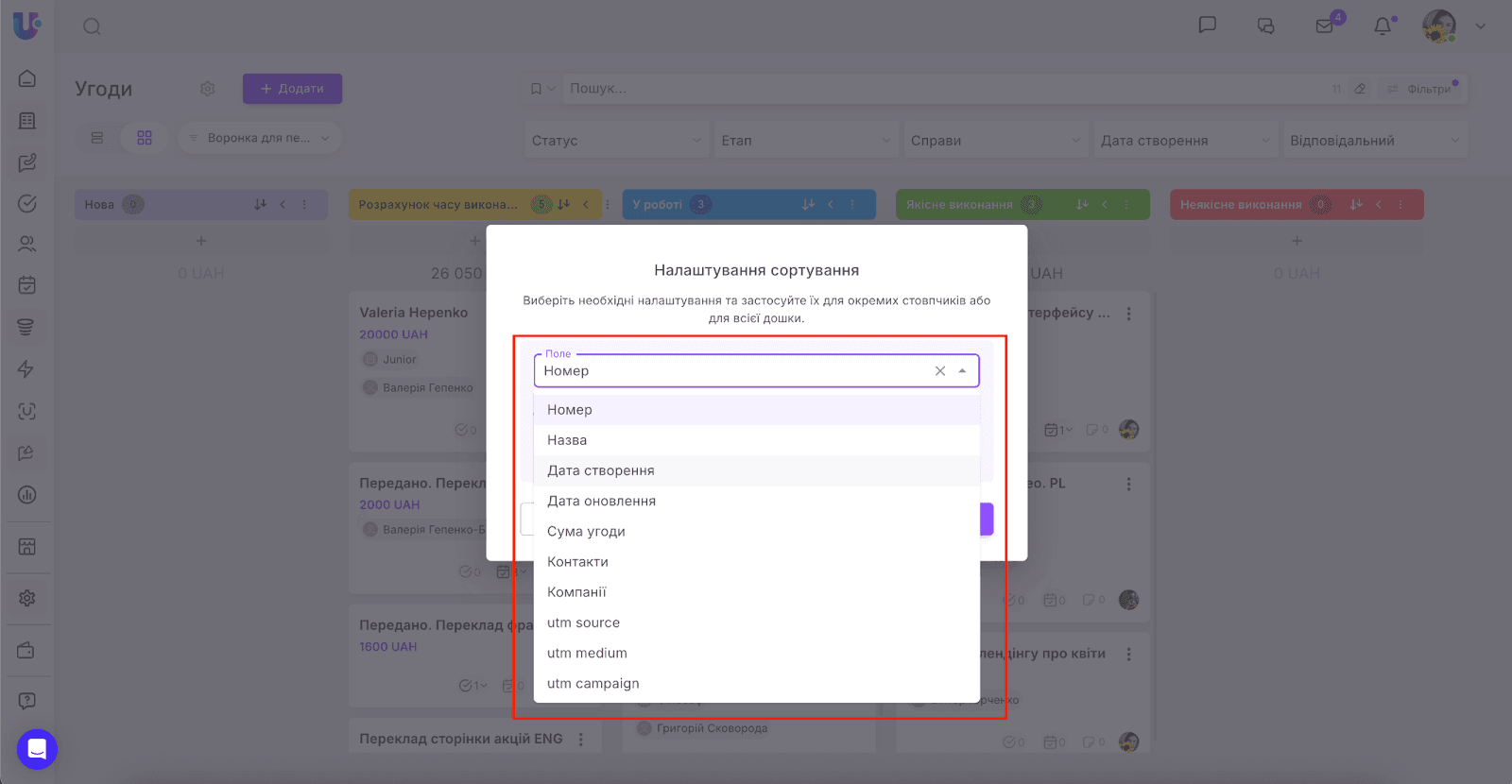Collapse the 'Поле' dropdown arrow
Screen dimensions: 1512x784
962,371
